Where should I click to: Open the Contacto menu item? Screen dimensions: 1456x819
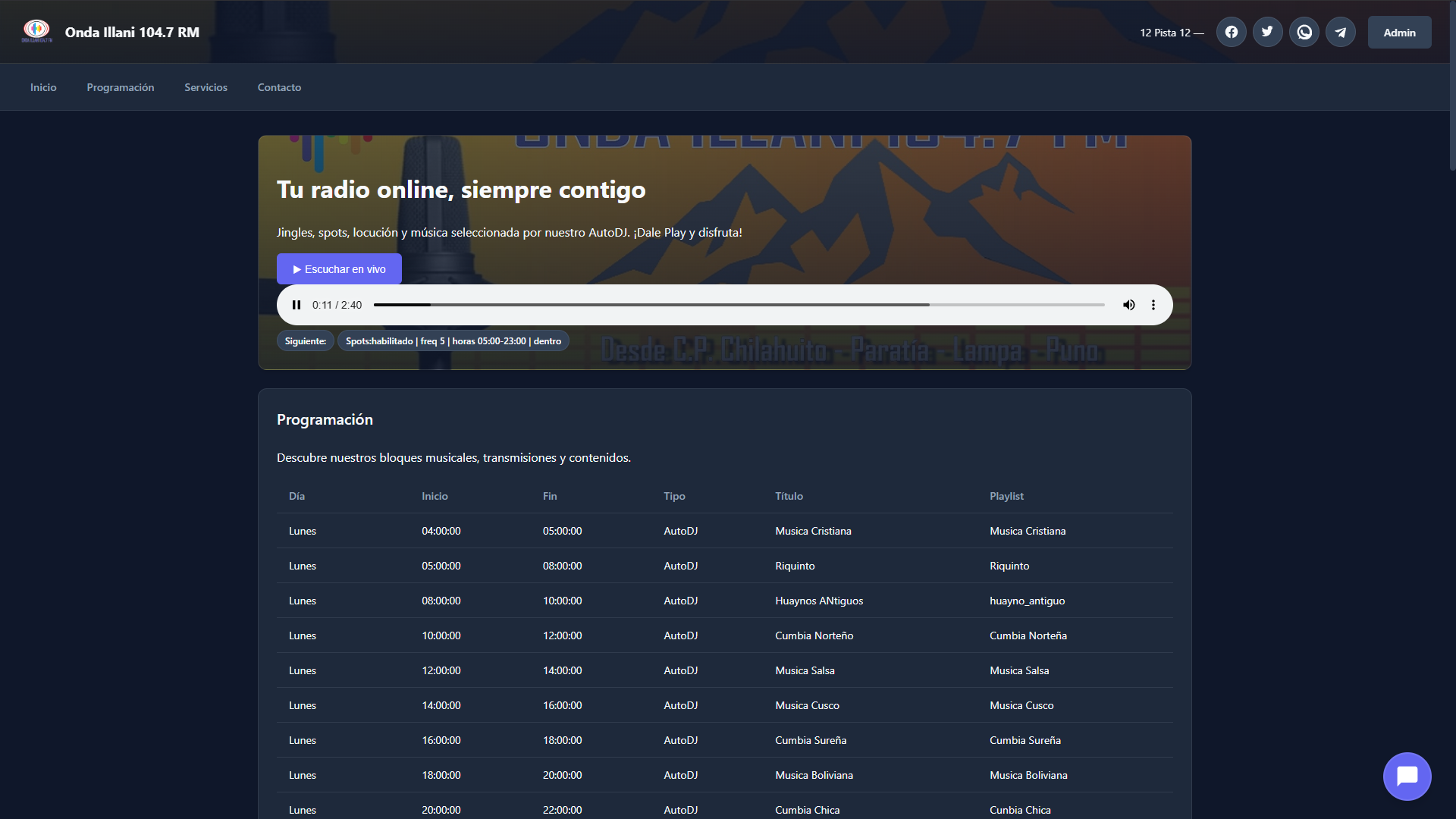(279, 87)
